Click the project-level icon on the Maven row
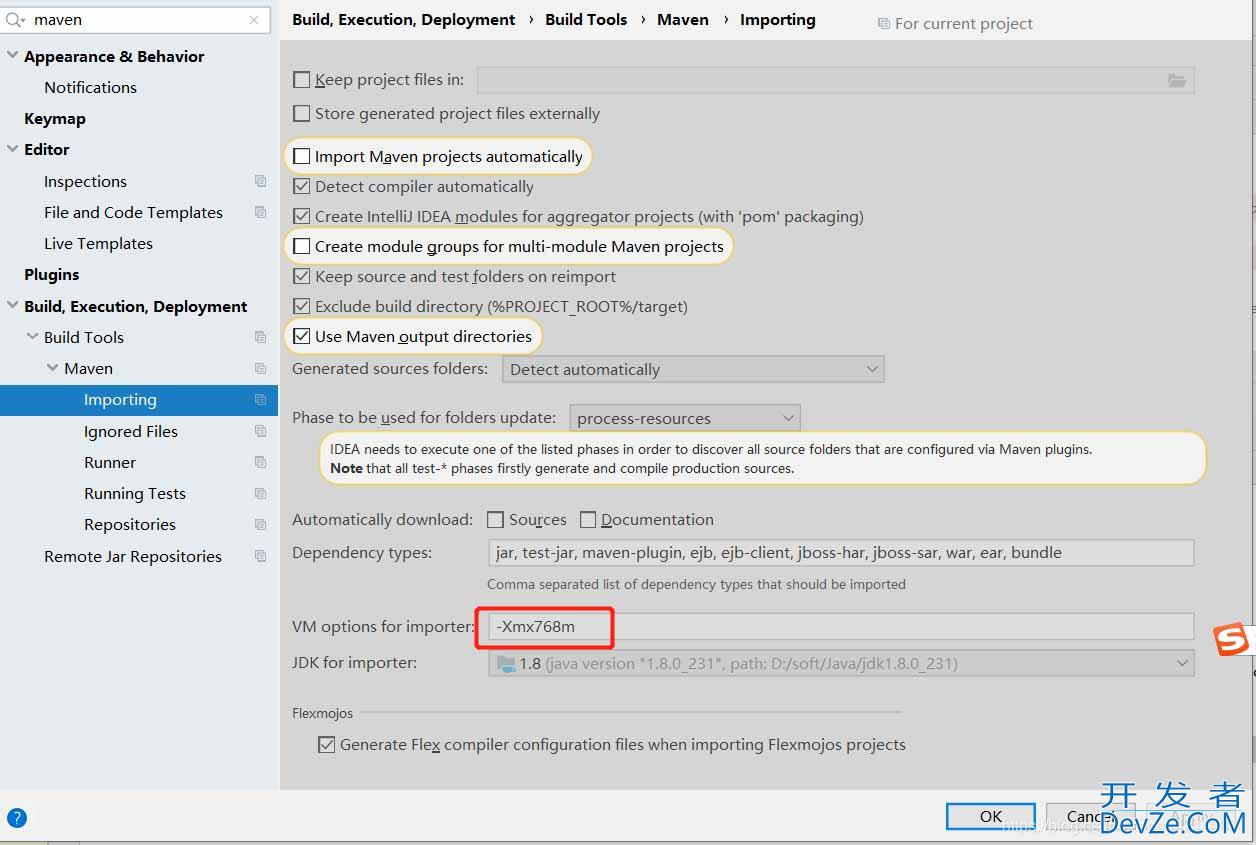The height and width of the screenshot is (845, 1256). pos(260,368)
